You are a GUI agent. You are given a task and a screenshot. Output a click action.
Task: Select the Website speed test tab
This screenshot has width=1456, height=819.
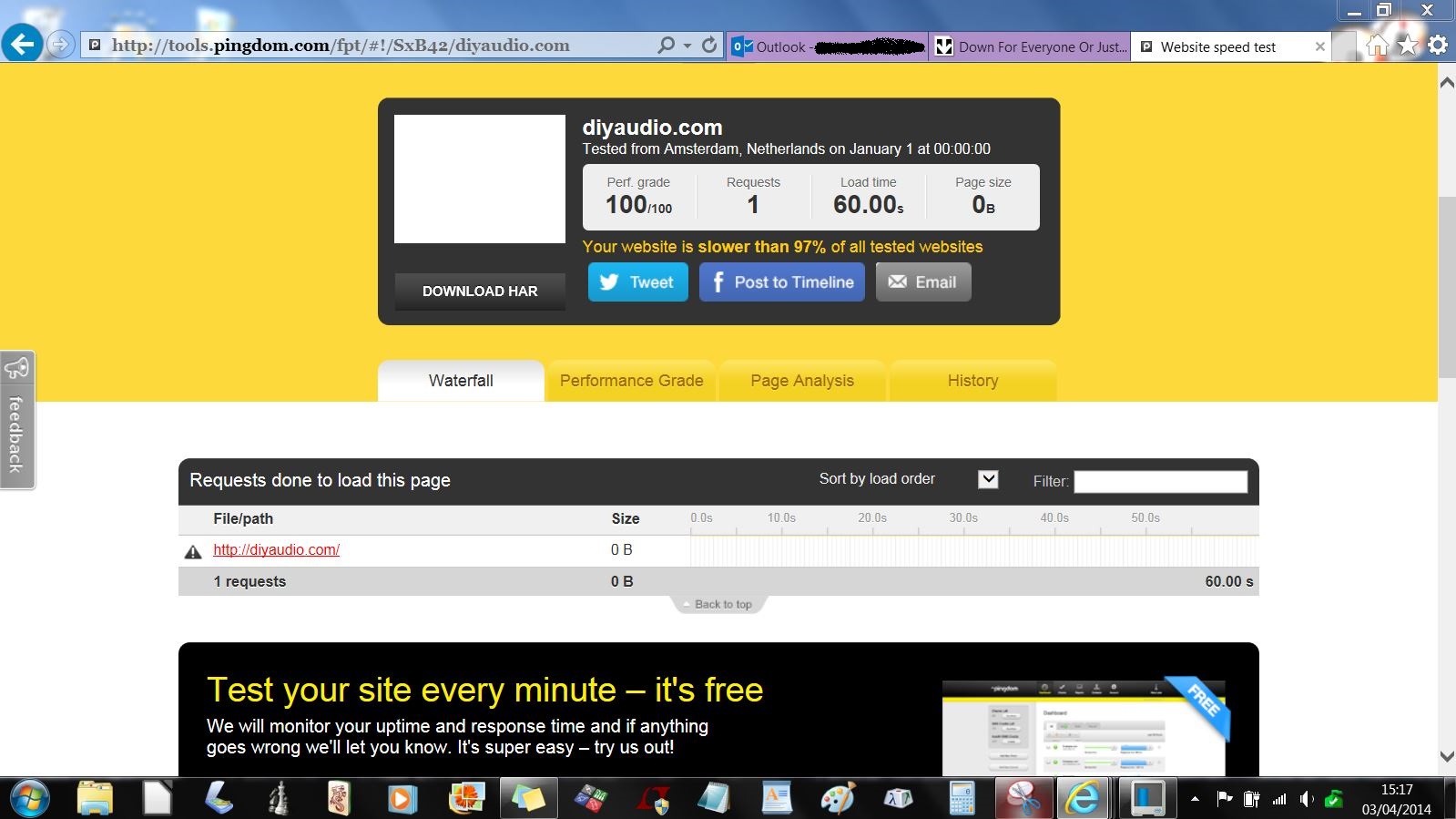coord(1218,46)
